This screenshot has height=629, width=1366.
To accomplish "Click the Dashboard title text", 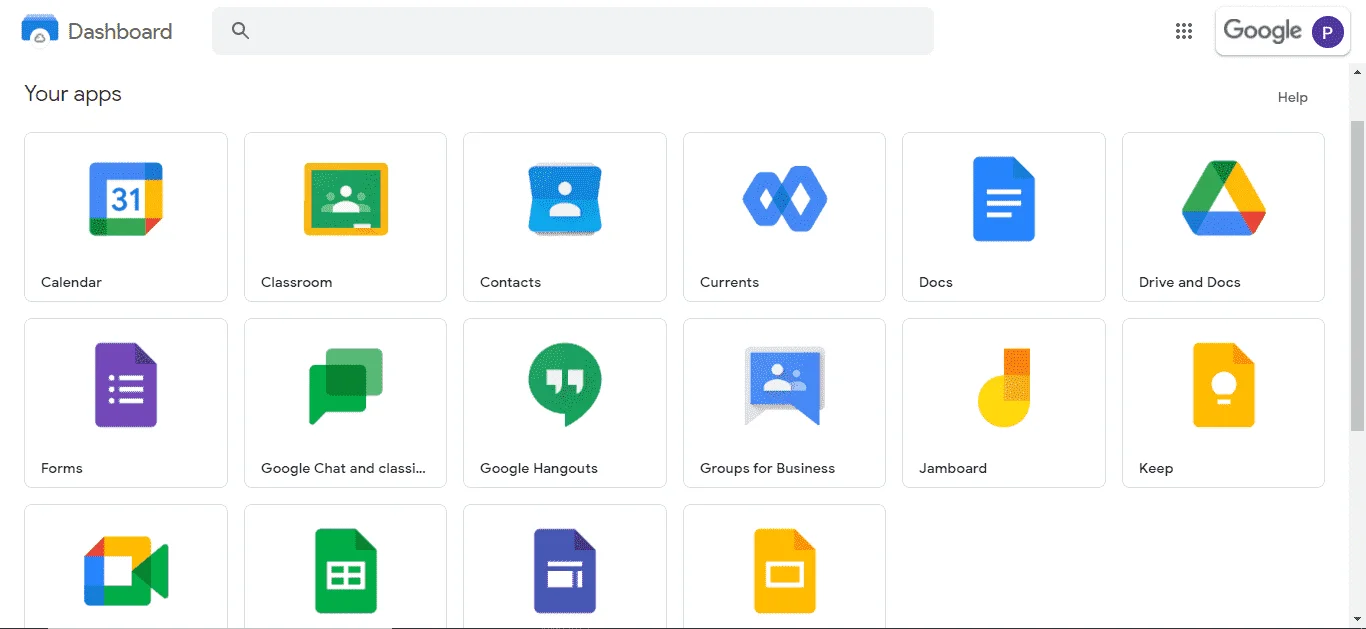I will point(120,31).
